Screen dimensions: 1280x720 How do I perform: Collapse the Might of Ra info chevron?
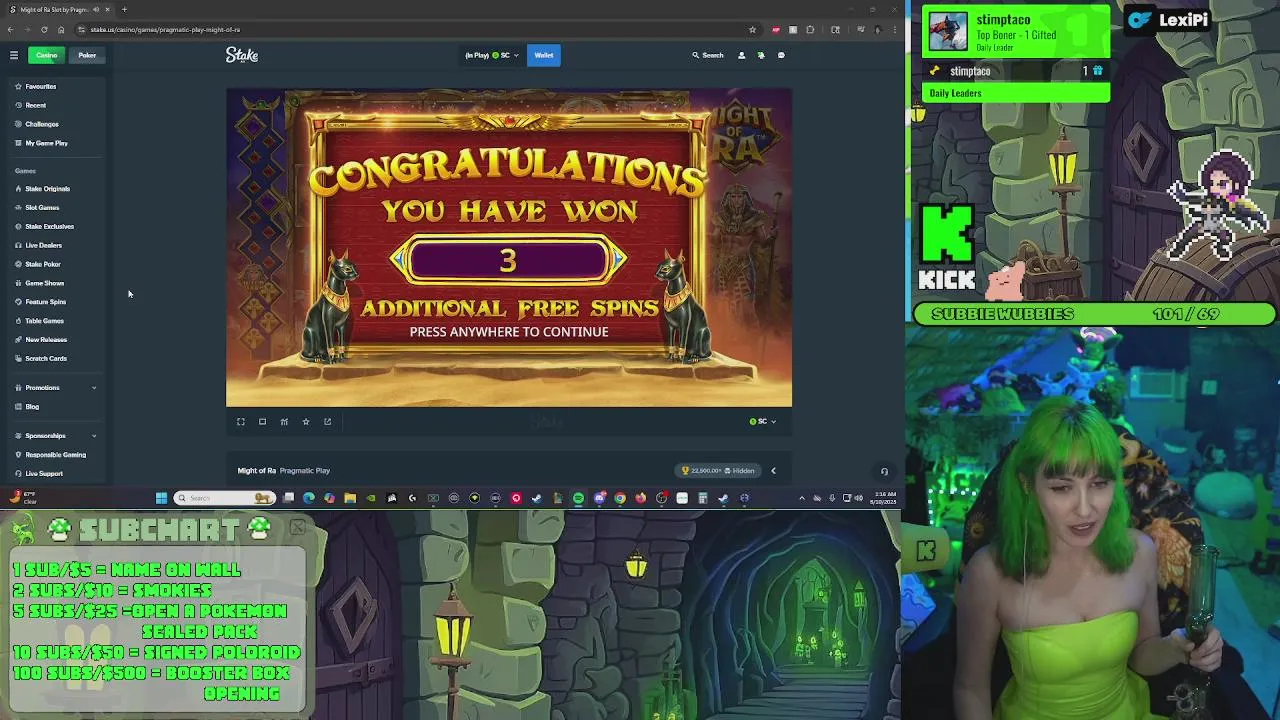(x=773, y=470)
